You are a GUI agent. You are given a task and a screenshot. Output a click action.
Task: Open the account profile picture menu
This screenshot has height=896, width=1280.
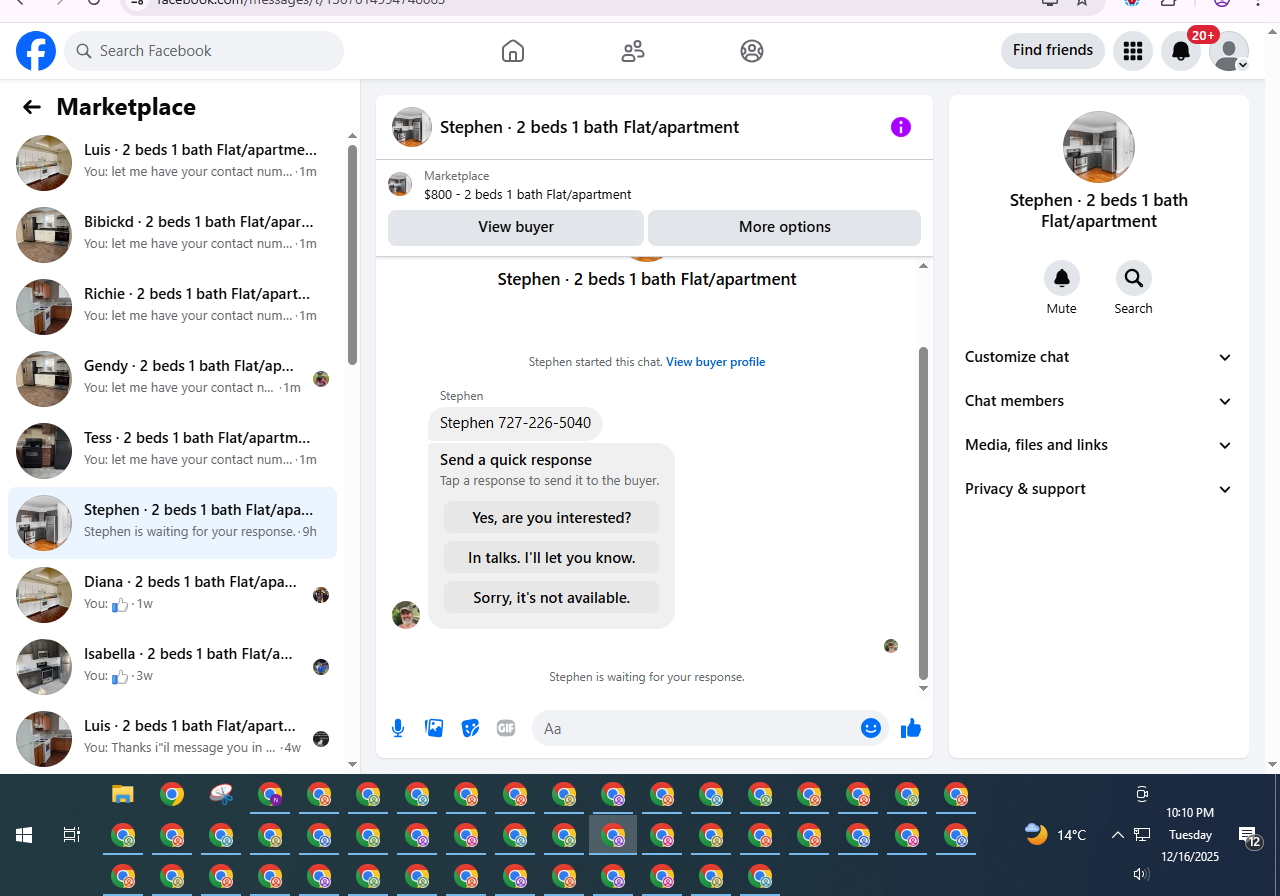1229,51
